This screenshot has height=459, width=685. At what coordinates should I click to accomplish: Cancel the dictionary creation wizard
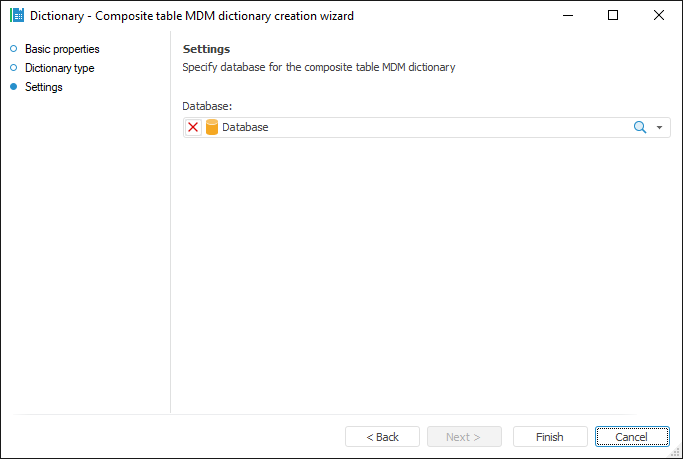[x=632, y=437]
